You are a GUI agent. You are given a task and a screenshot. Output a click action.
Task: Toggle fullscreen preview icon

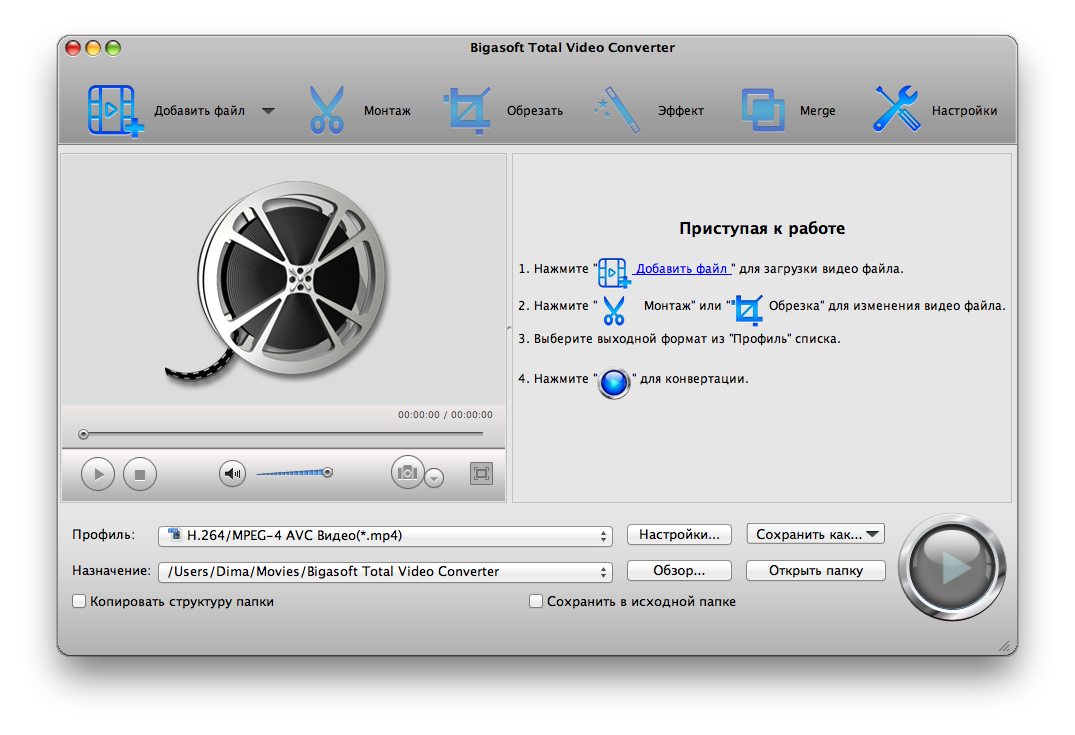tap(481, 473)
